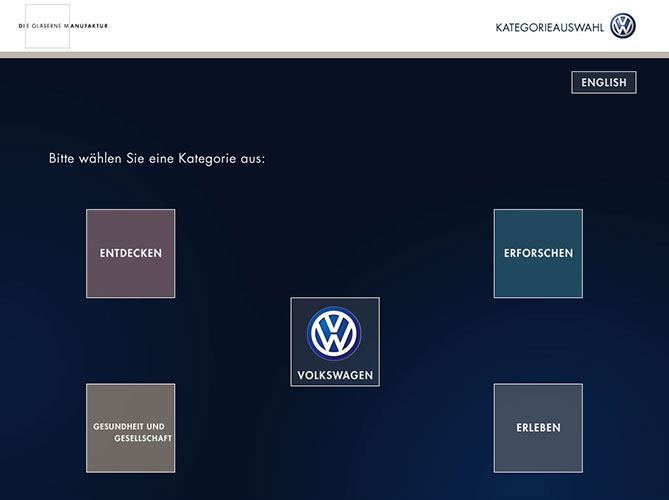Click the Die Gläserne Manufaktur logo
Viewport: 669px width, 500px height.
[x=63, y=26]
